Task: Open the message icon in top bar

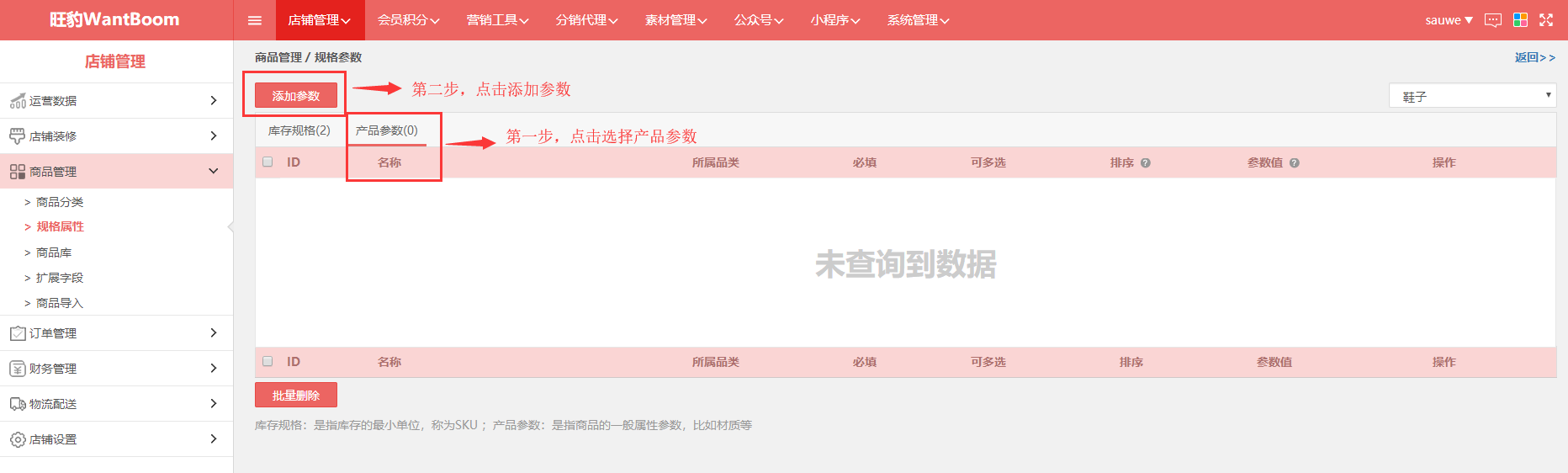Action: [x=1493, y=20]
